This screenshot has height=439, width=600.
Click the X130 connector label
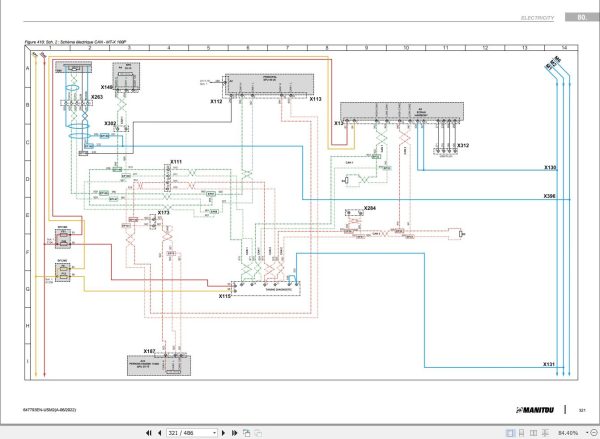click(x=550, y=168)
